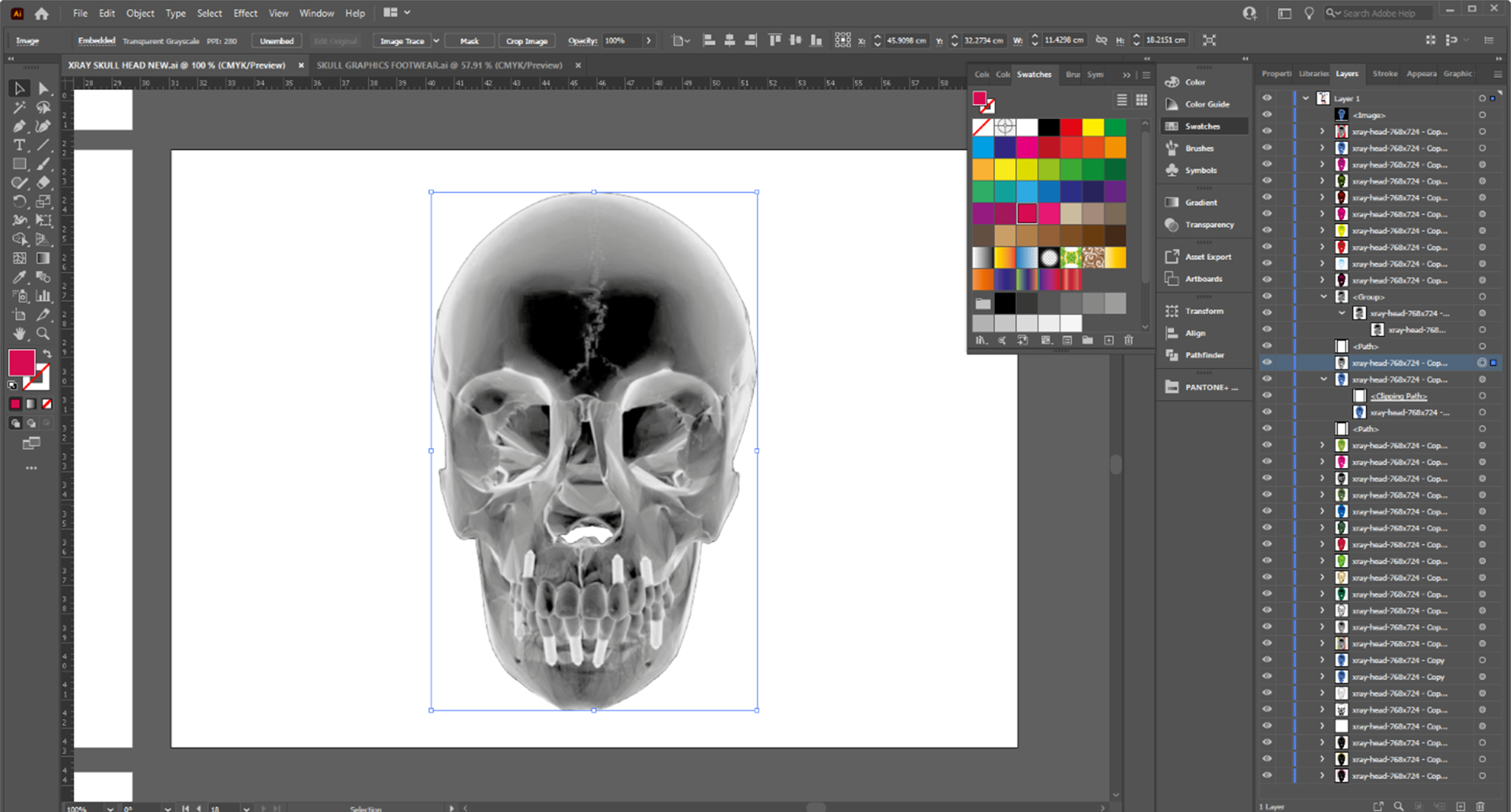This screenshot has height=812, width=1511.
Task: Hide the highlighted xray-head-768x724 - Cop layer
Action: 1267,362
